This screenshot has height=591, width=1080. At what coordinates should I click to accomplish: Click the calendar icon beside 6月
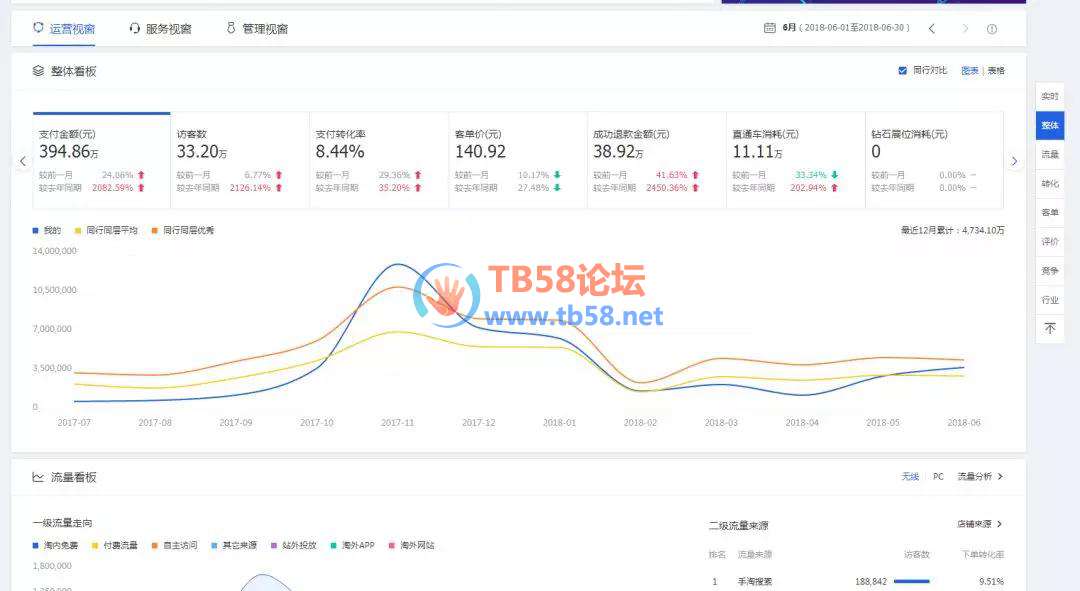tap(769, 28)
